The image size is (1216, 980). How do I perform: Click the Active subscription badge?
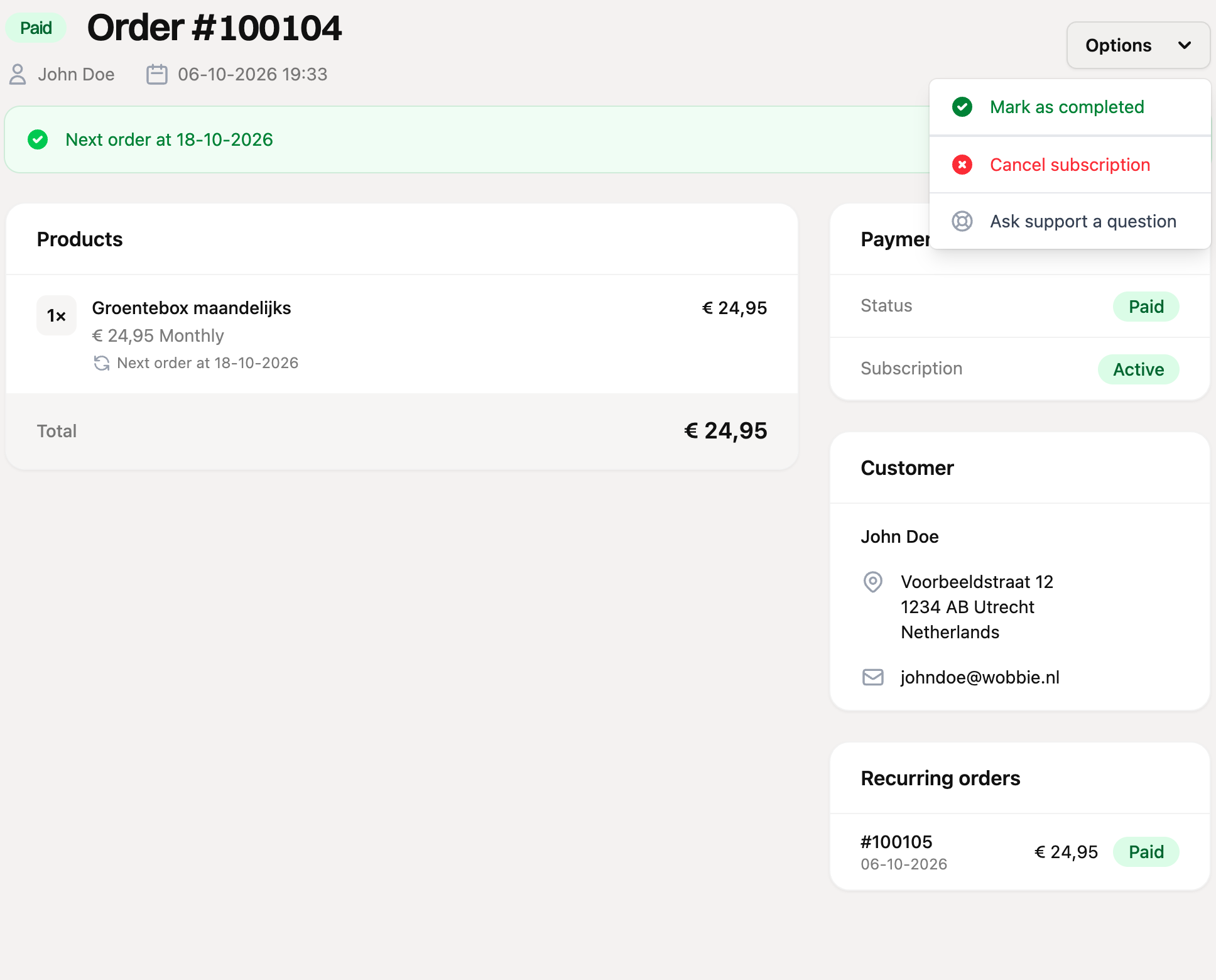pyautogui.click(x=1138, y=369)
